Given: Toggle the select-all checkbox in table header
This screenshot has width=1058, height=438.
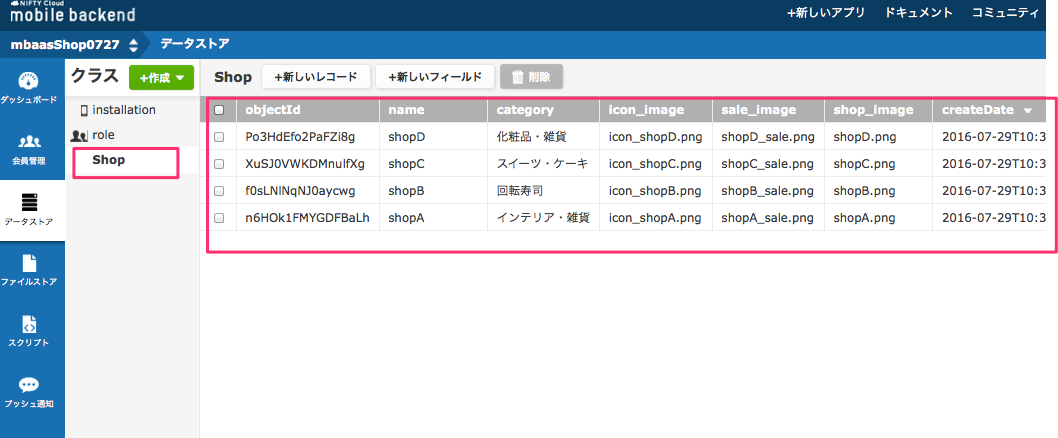Looking at the screenshot, I should pos(219,110).
